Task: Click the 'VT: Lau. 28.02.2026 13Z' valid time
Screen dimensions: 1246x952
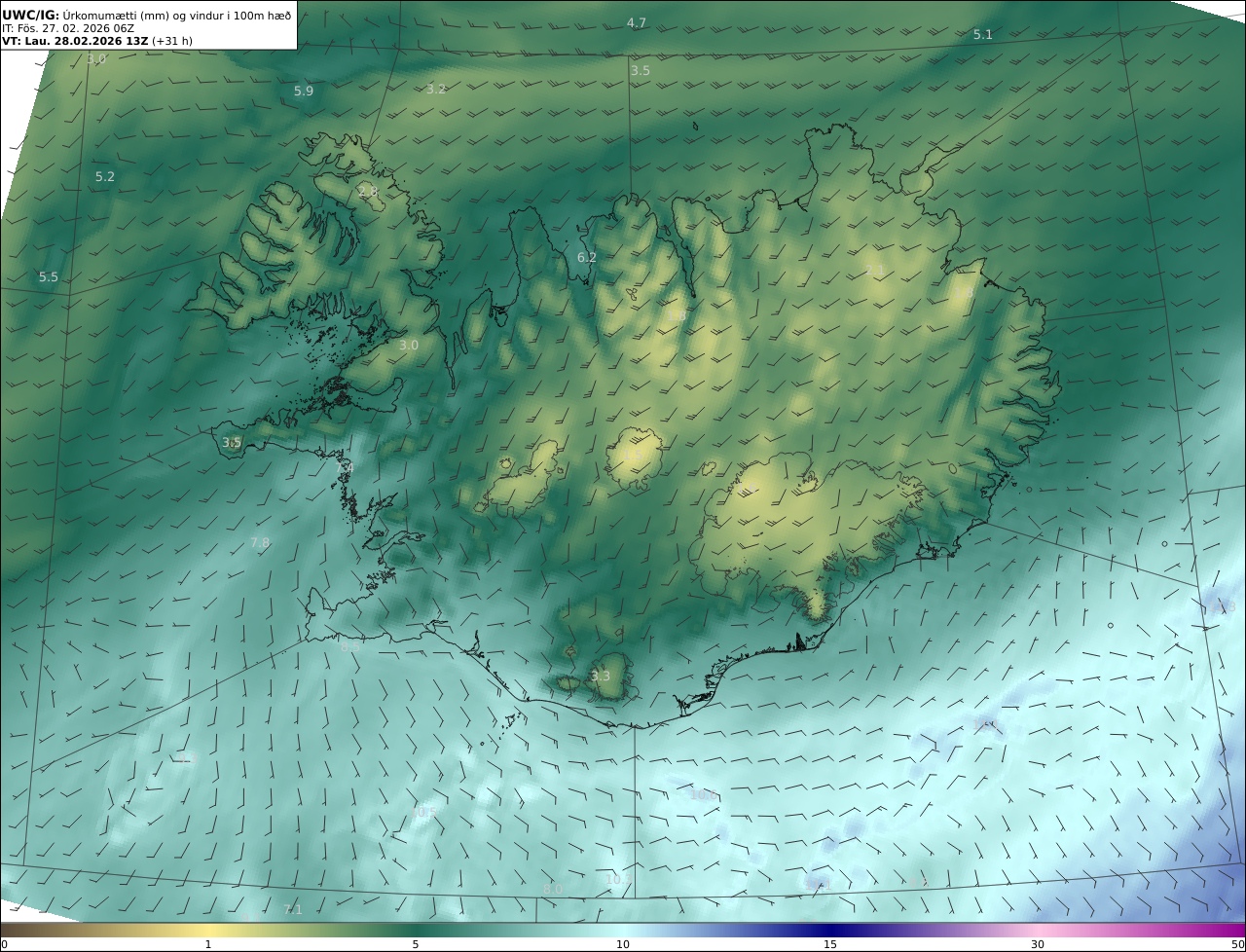Action: click(x=75, y=42)
